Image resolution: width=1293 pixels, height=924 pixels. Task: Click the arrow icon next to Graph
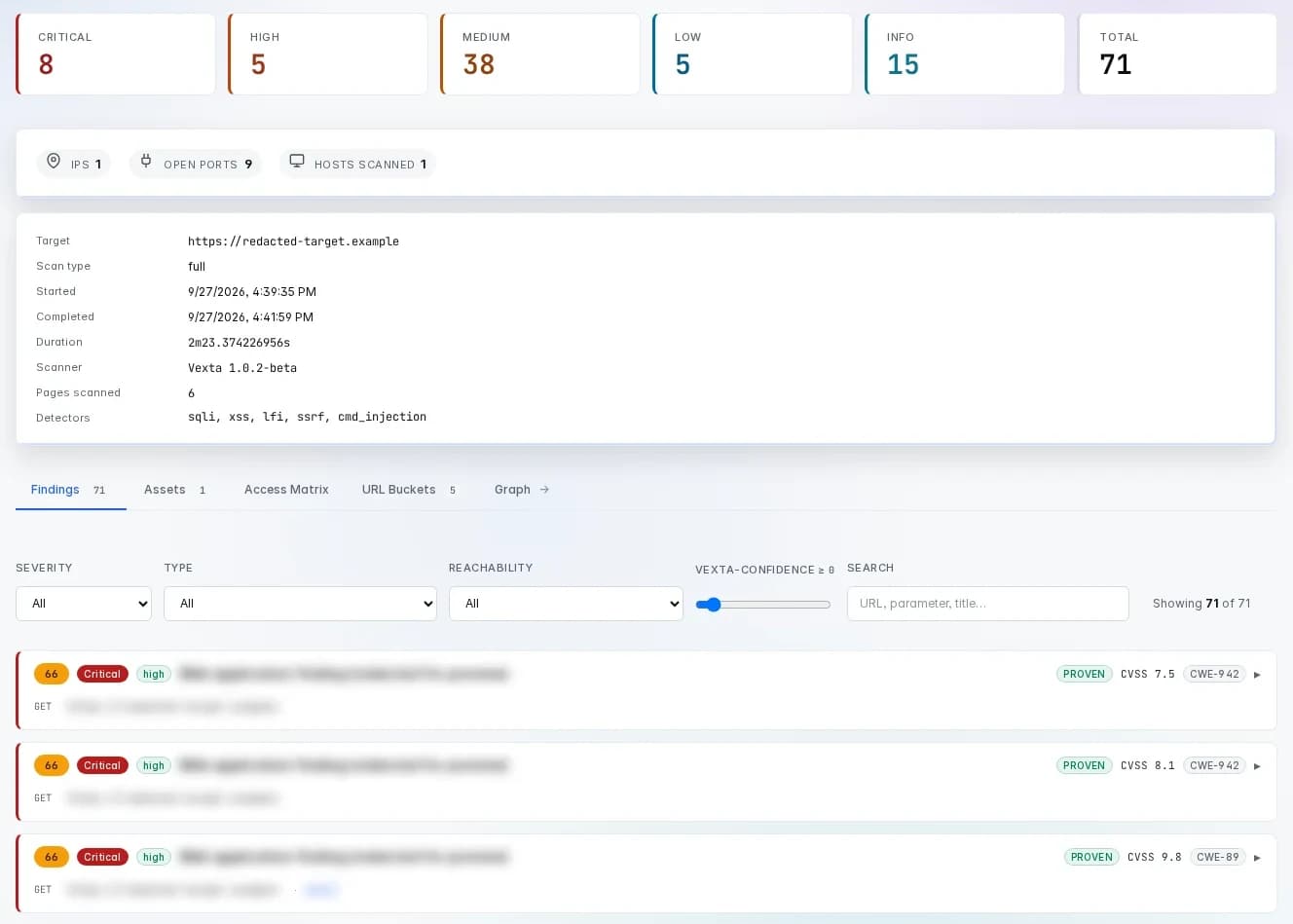(x=544, y=490)
